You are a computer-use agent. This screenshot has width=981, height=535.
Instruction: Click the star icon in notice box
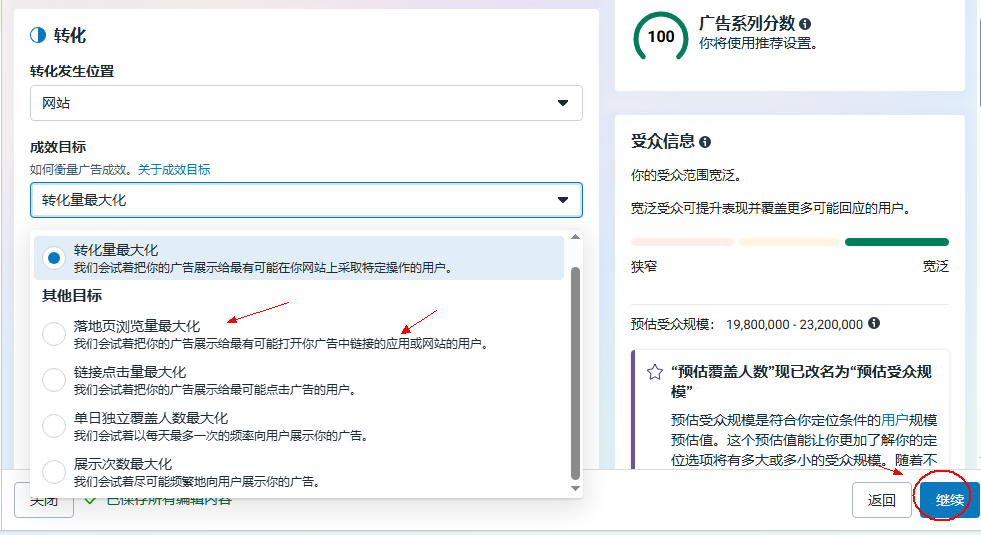655,372
